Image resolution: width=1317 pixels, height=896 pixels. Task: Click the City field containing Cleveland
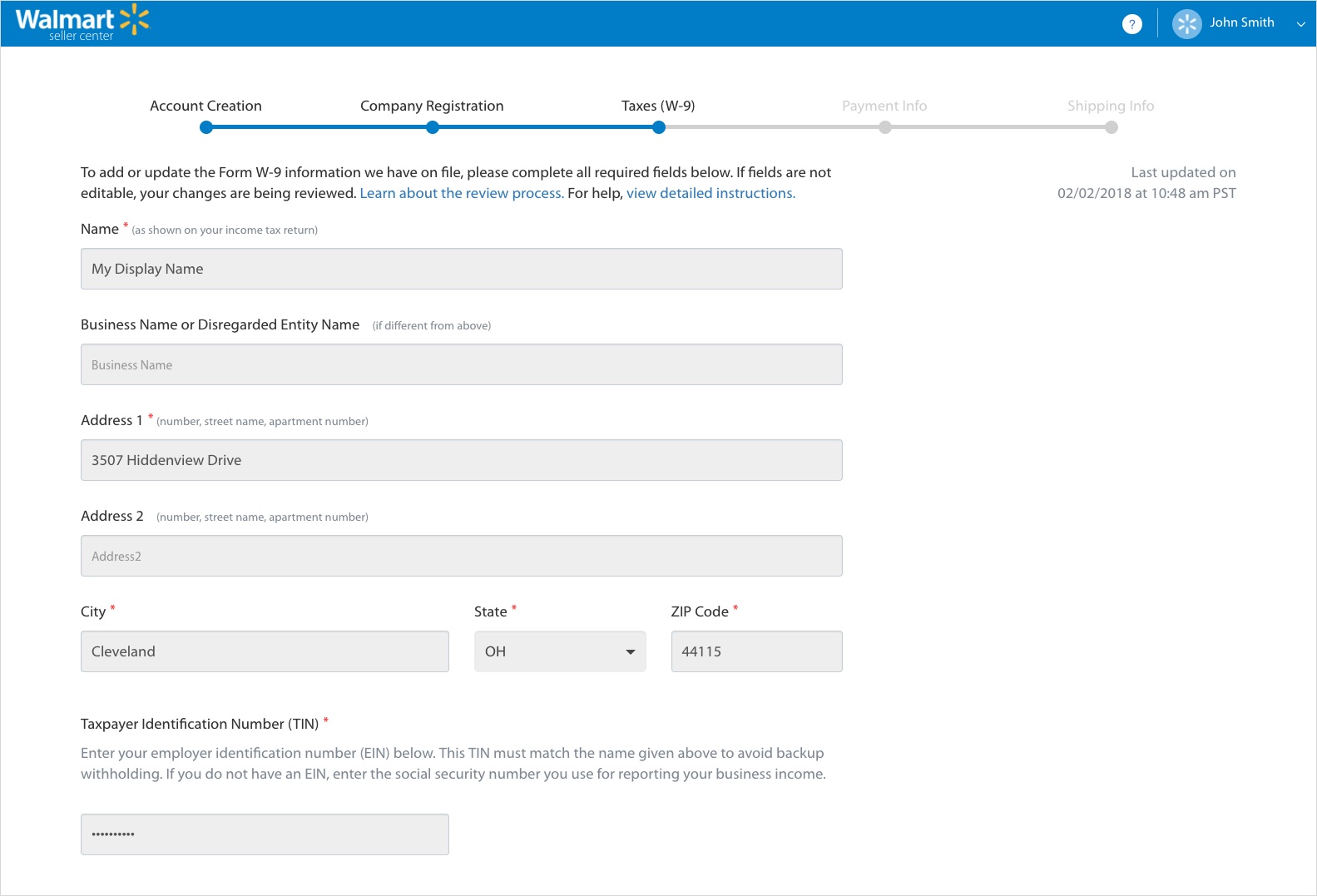tap(265, 651)
